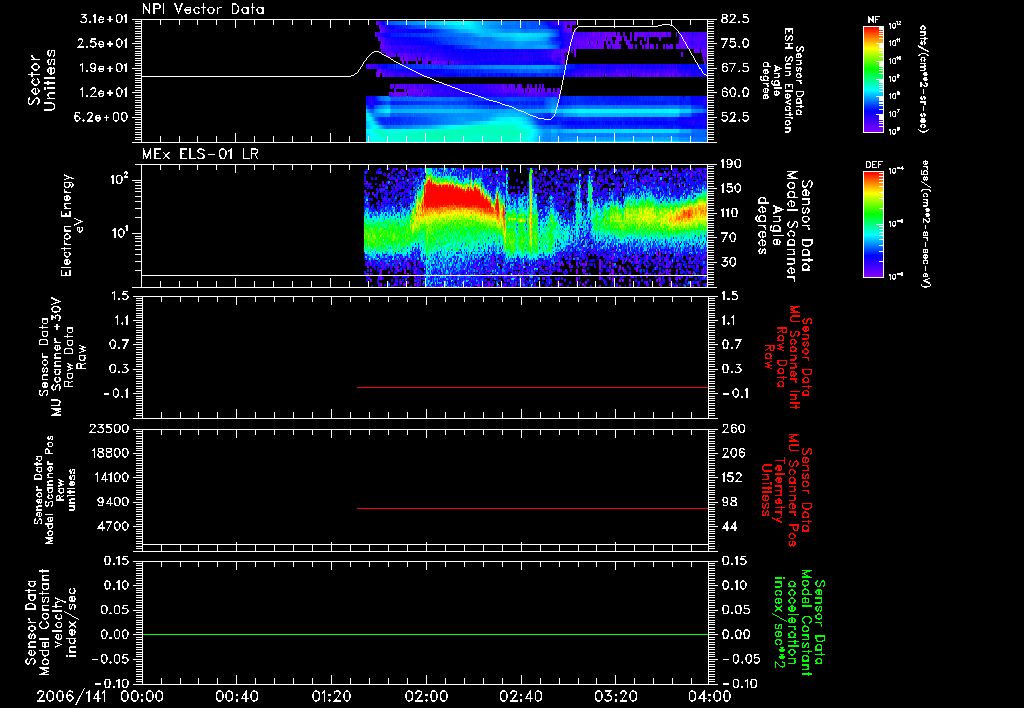Click the 152 telemetry position tick
The image size is (1024, 708).
(x=732, y=477)
